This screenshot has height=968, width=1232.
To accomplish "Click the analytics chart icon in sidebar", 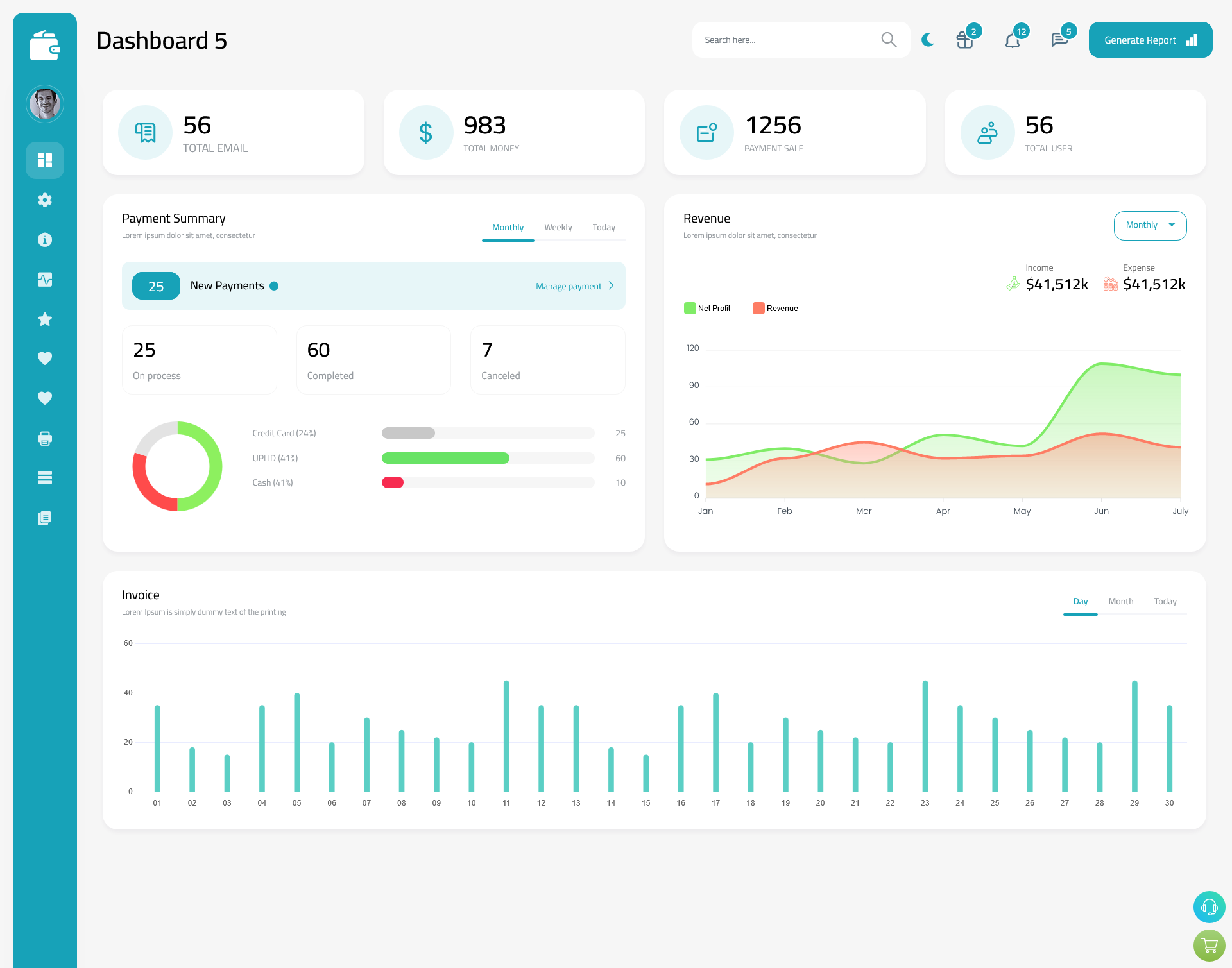I will 45,278.
